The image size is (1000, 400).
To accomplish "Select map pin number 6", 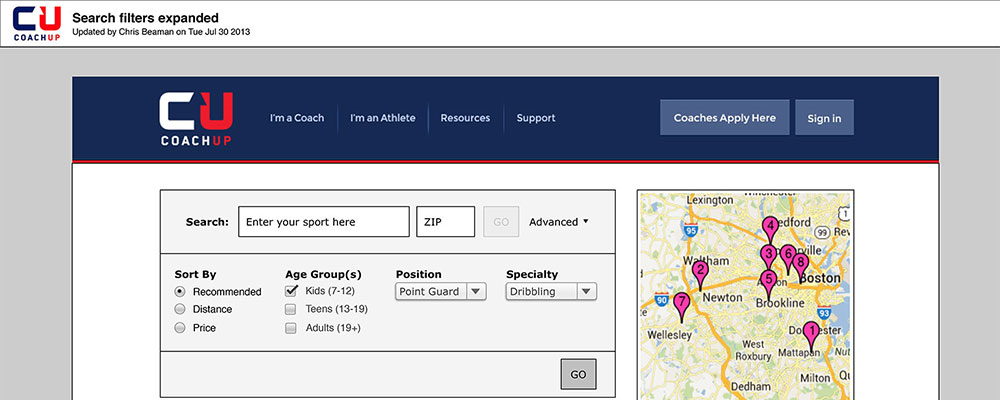I will tap(788, 260).
